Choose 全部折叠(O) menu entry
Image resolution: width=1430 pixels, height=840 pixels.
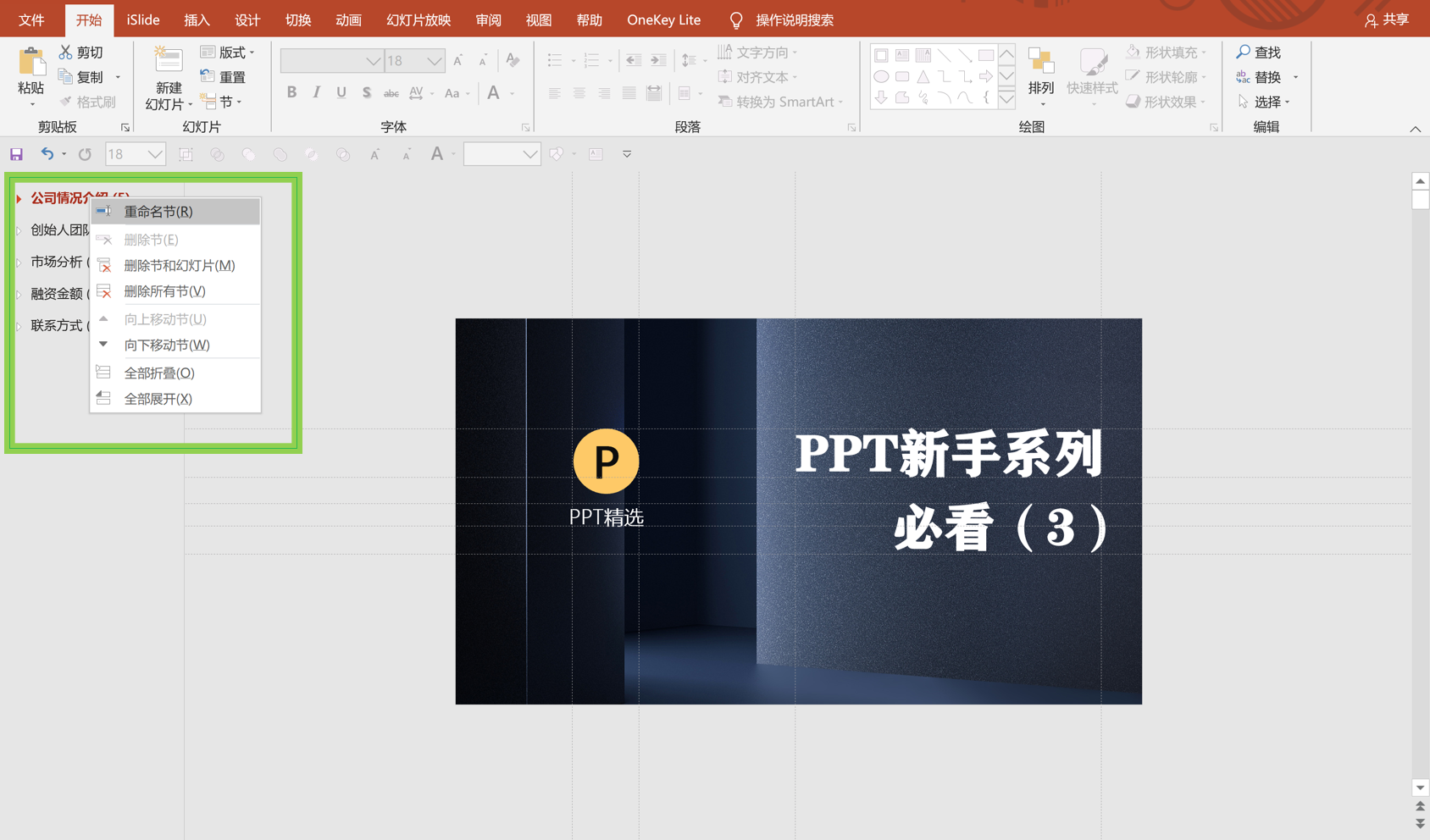[x=175, y=373]
